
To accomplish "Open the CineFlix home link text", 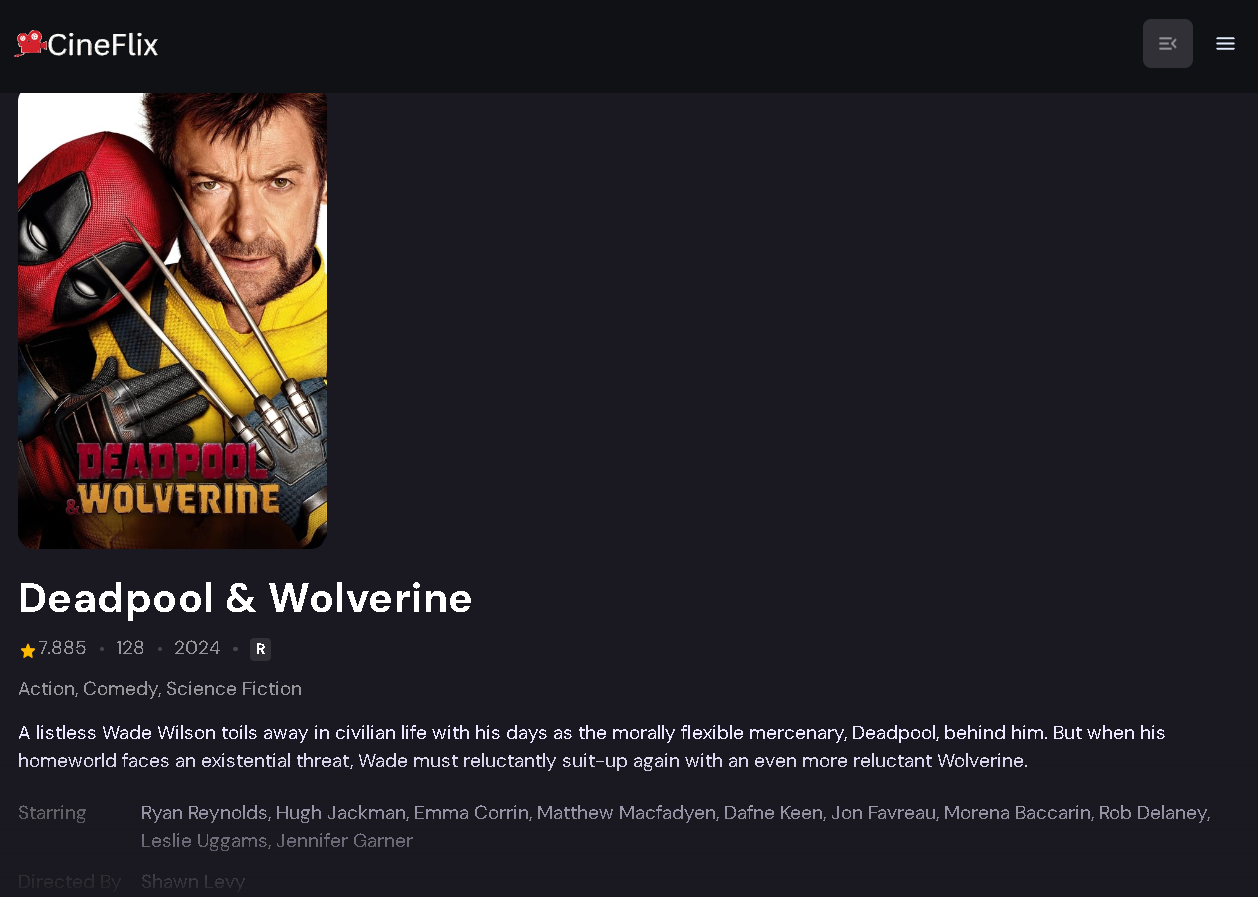I will point(103,45).
